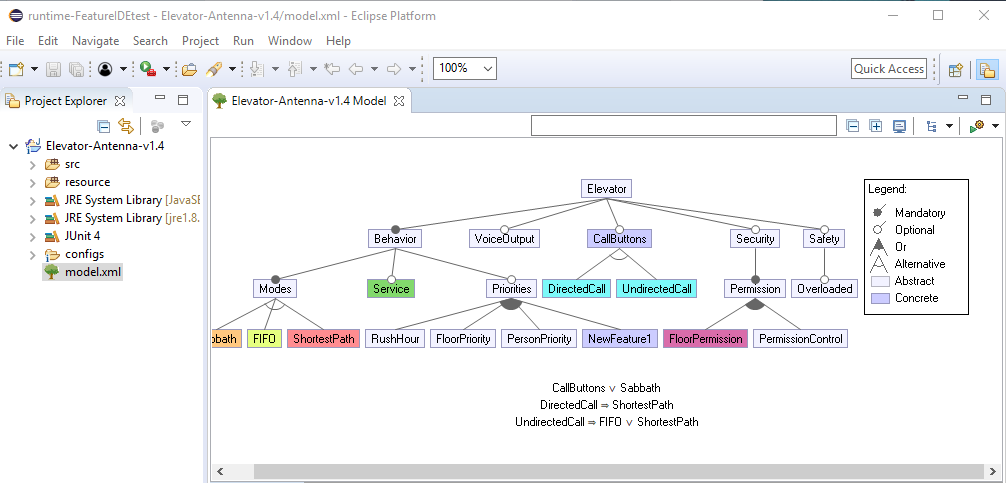Click the Save All toolbar icon
Screen dimensions: 1006x483
76,69
